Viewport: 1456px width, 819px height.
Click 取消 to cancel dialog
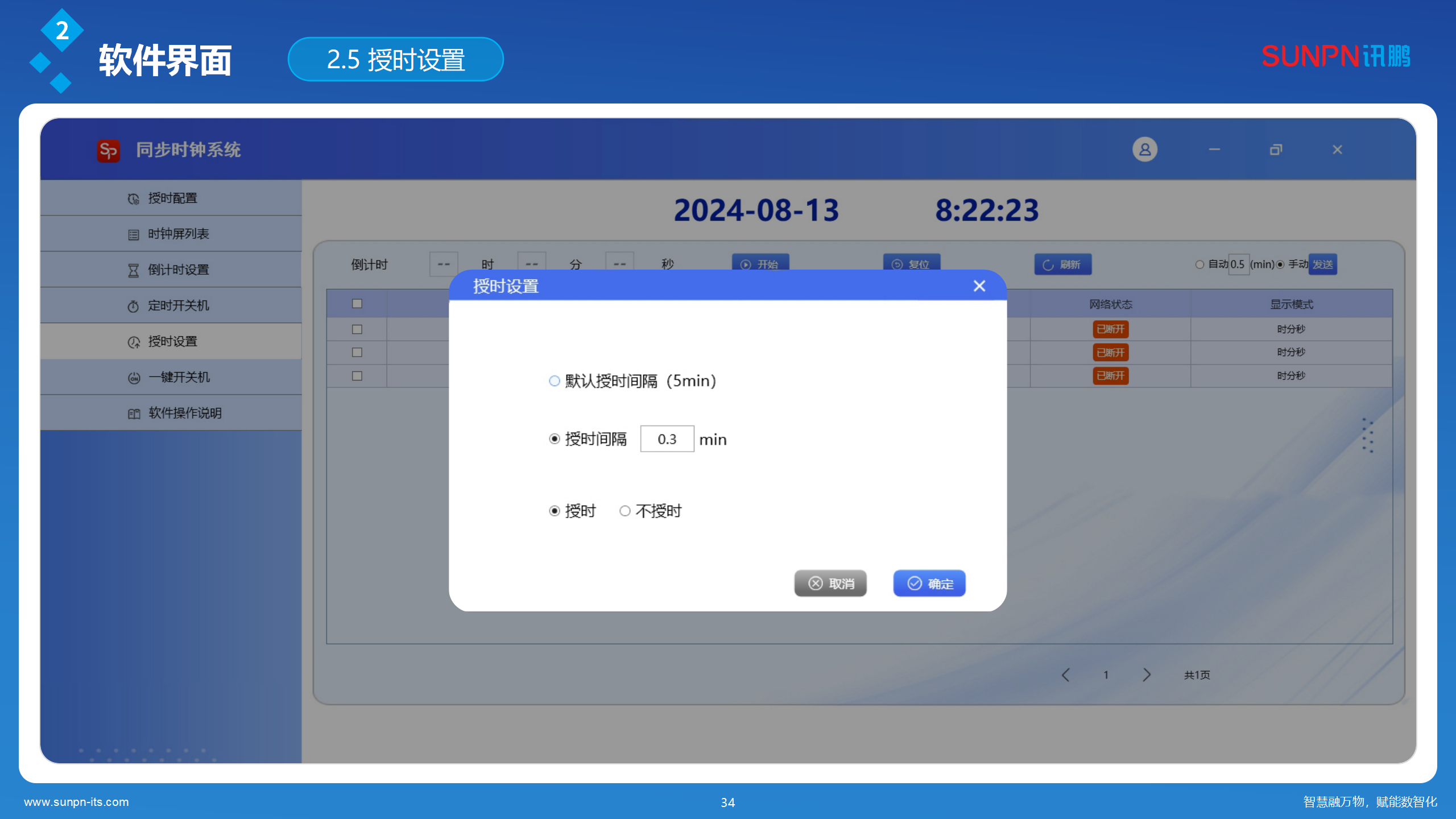830,584
